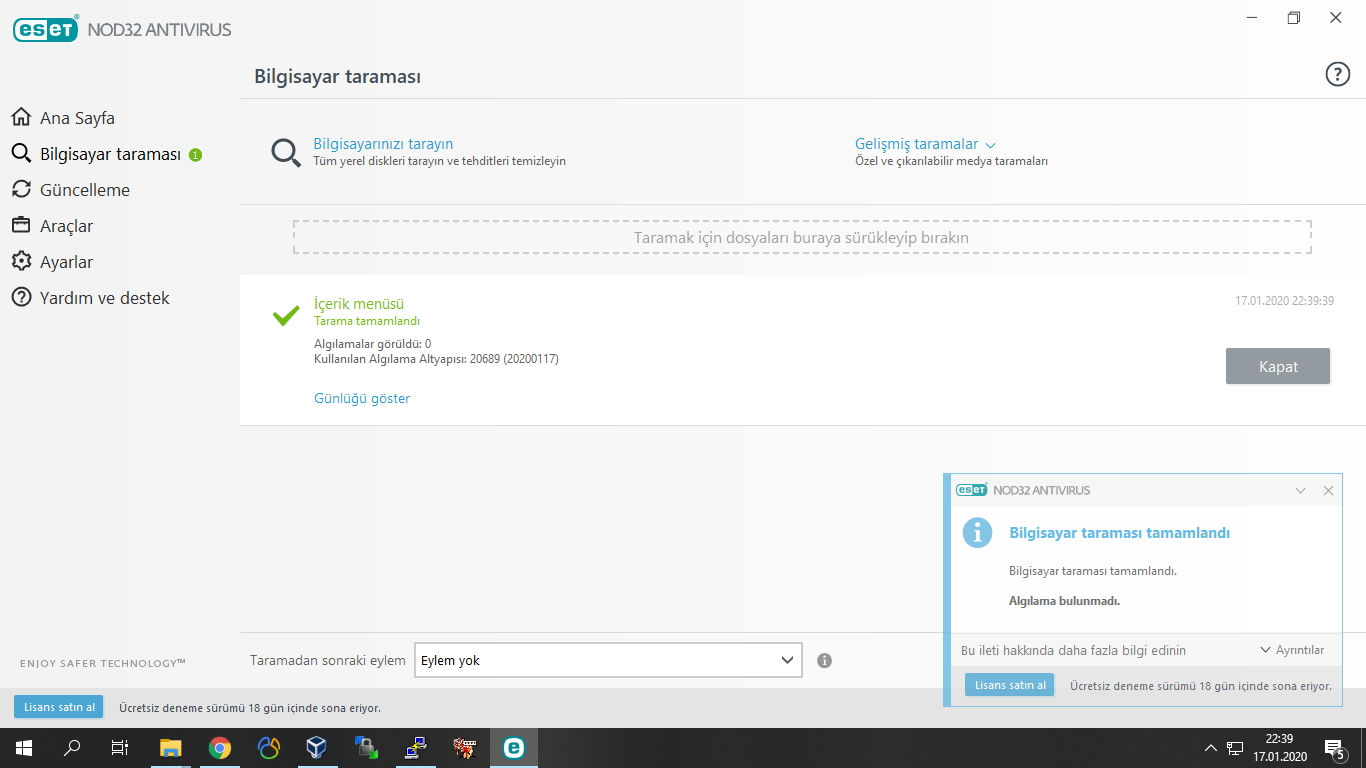This screenshot has height=768, width=1366.
Task: Click the scan timestamp 17.01.2020 22:39:39
Action: coord(1284,300)
